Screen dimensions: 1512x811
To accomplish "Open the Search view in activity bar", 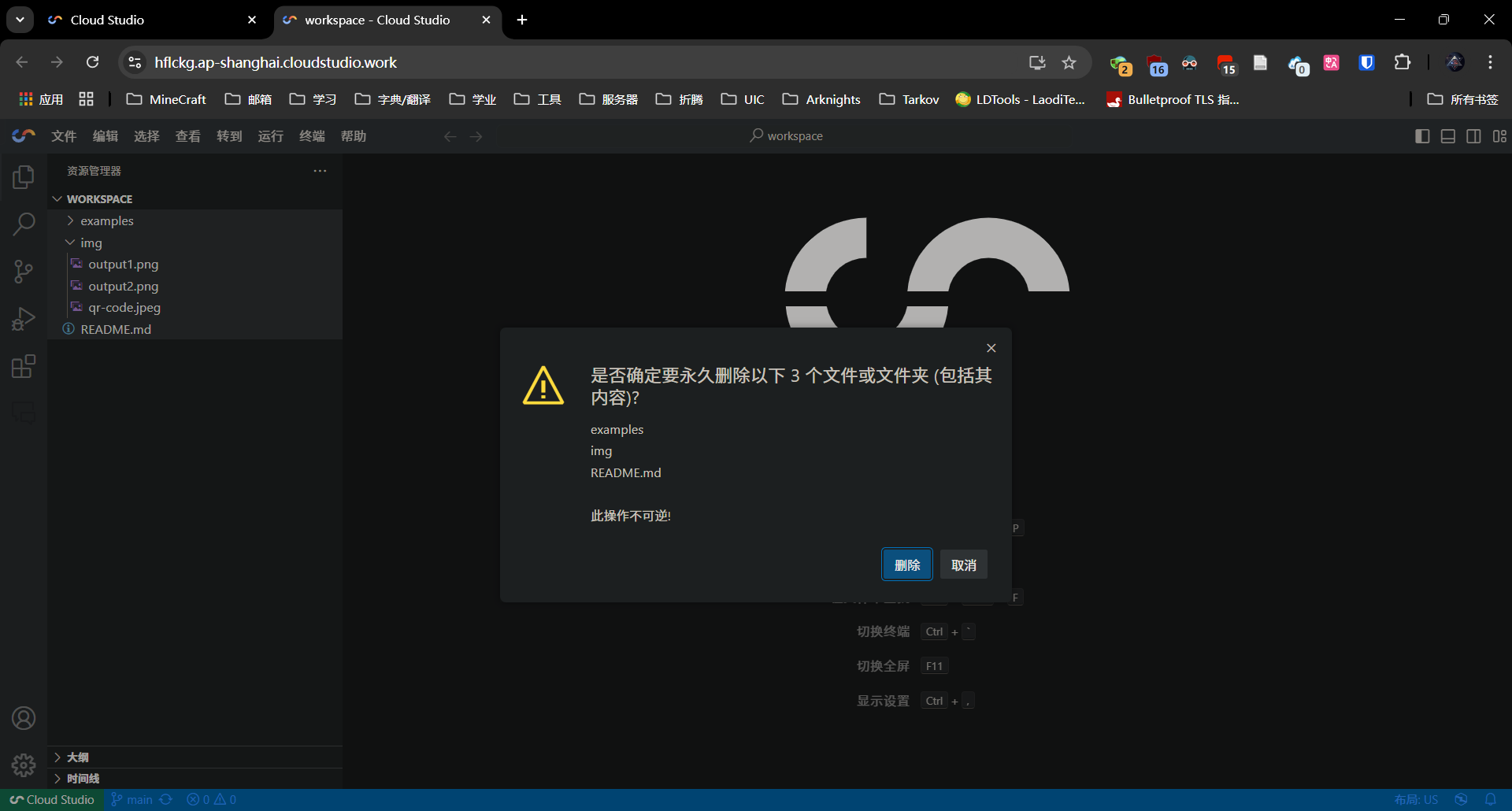I will (x=24, y=224).
